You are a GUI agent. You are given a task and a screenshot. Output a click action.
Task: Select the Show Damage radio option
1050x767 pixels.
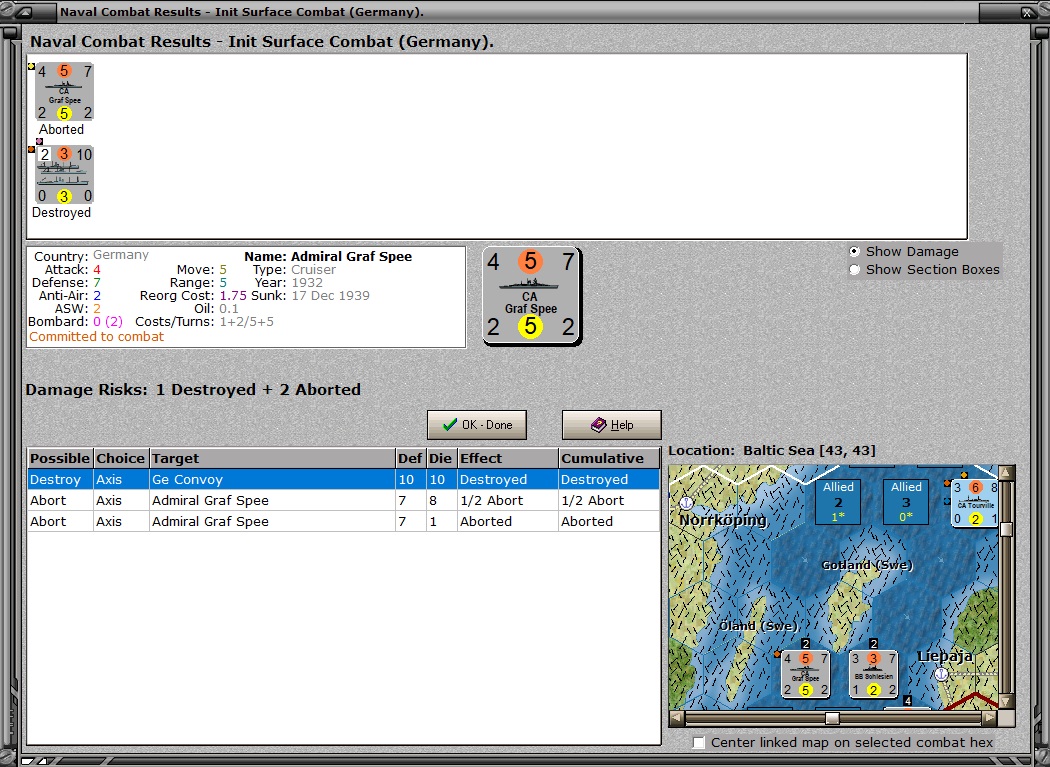point(854,252)
